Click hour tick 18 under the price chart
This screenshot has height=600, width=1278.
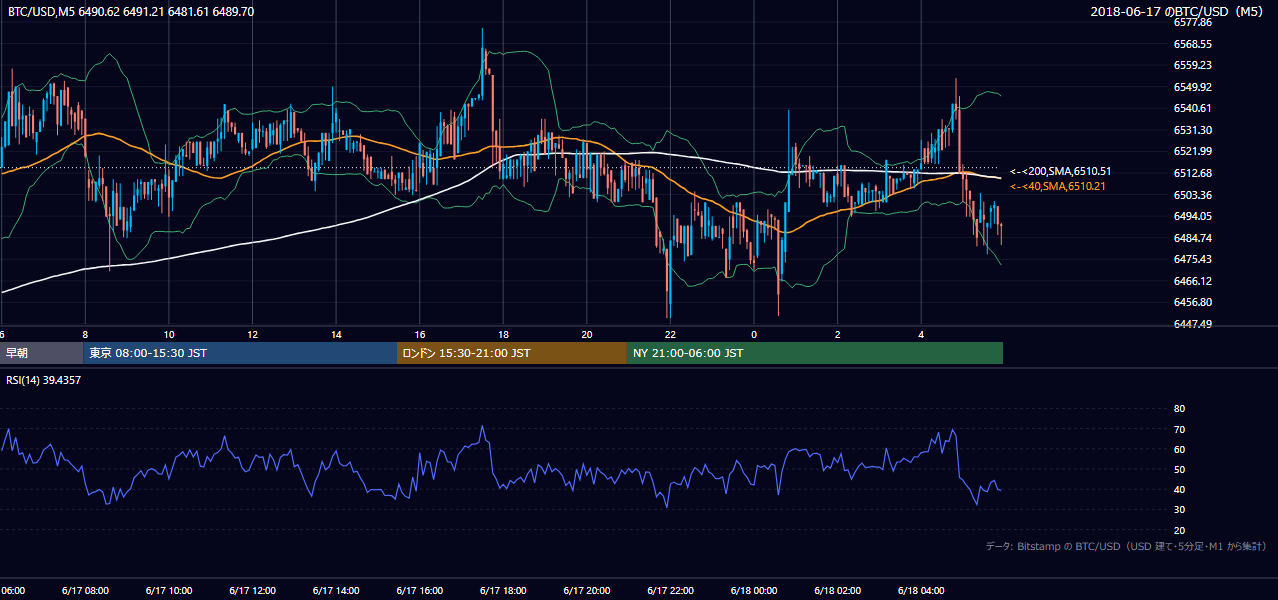click(x=503, y=334)
